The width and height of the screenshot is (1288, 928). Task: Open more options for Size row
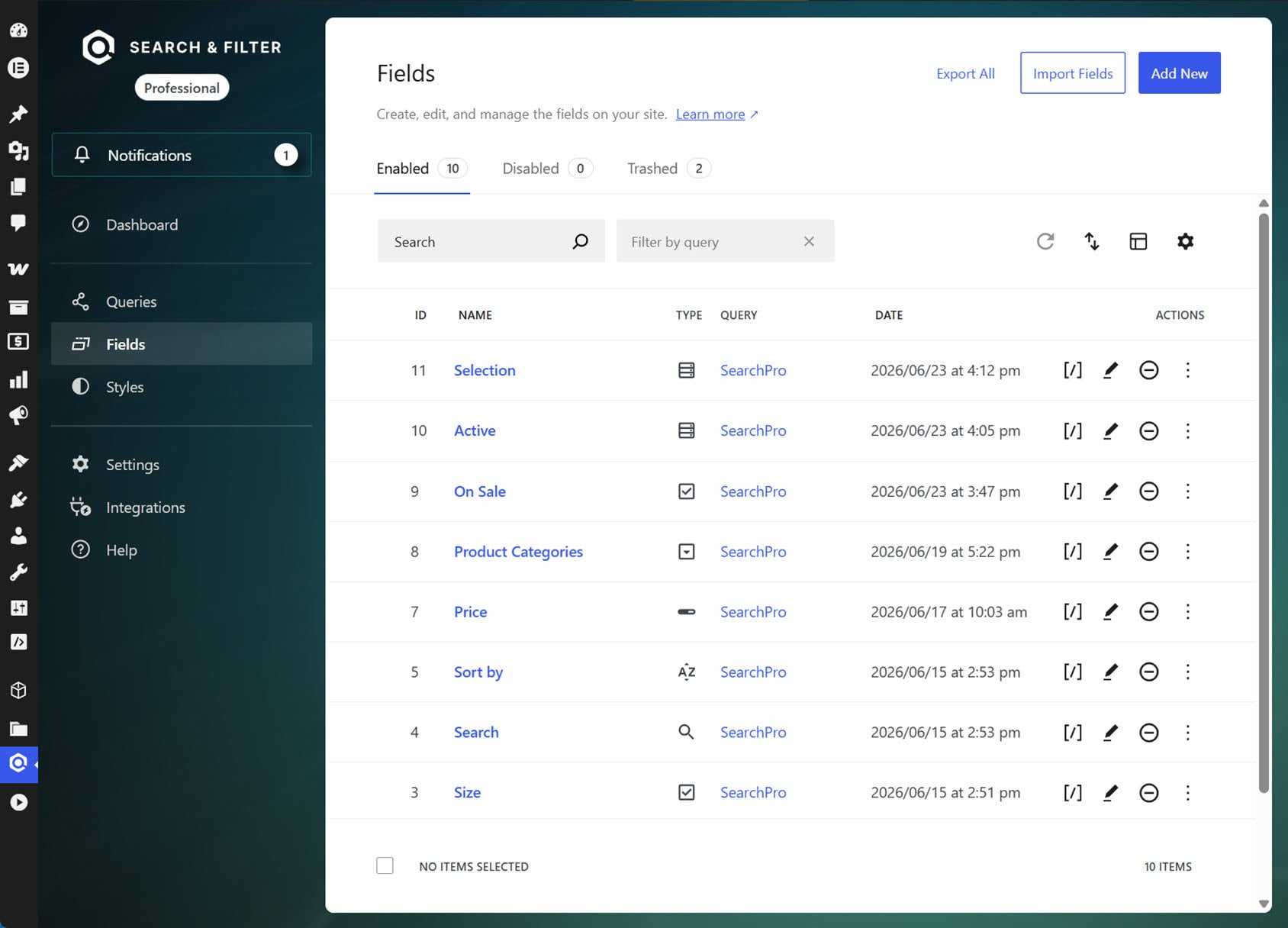[1187, 792]
